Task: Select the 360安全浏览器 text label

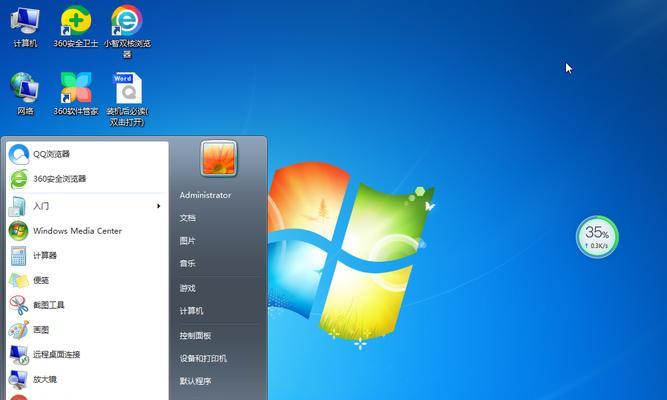Action: (60, 179)
